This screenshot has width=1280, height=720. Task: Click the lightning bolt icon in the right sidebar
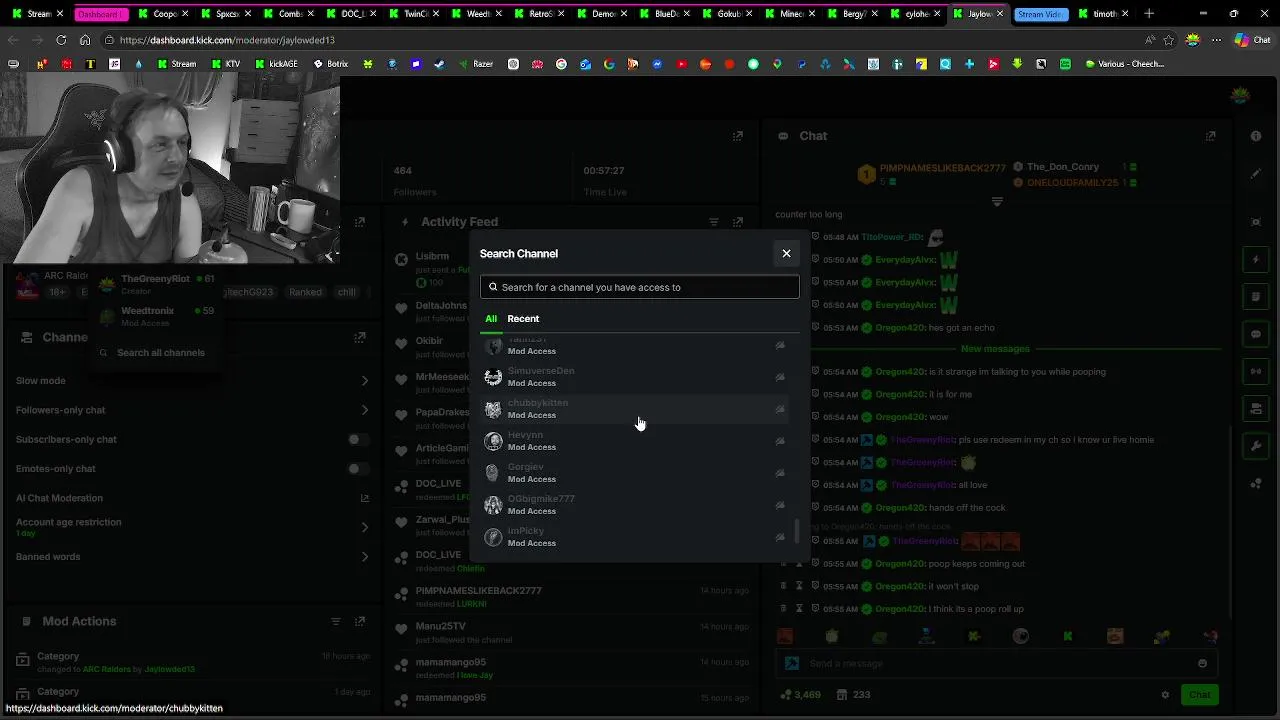[x=1256, y=259]
